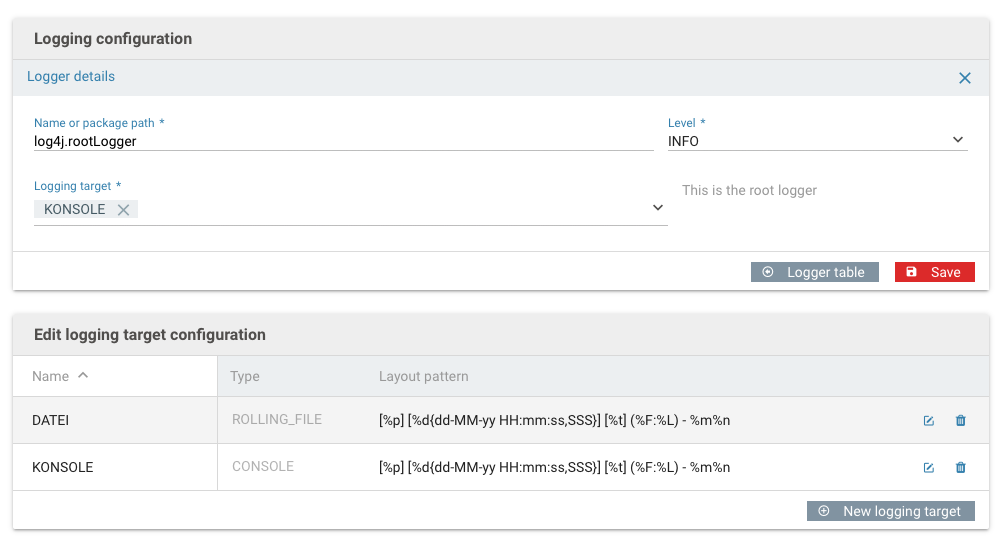Remove KONSOLE chip from Logging target
This screenshot has width=1001, height=546.
pos(123,209)
